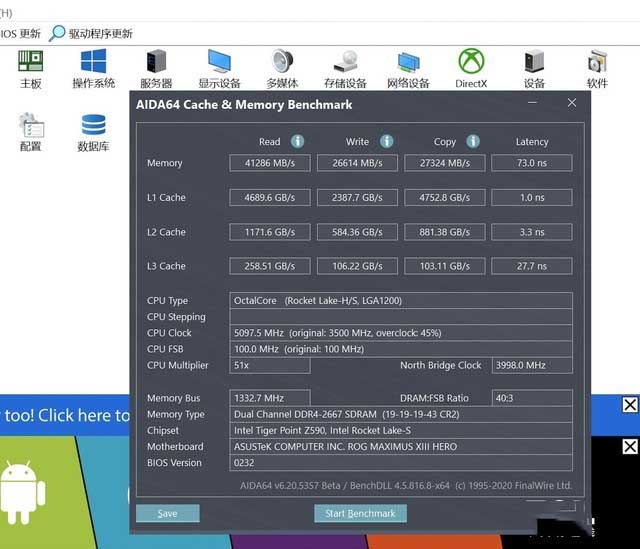Click L3 Cache Read value 258.51 GB/s

pyautogui.click(x=270, y=266)
